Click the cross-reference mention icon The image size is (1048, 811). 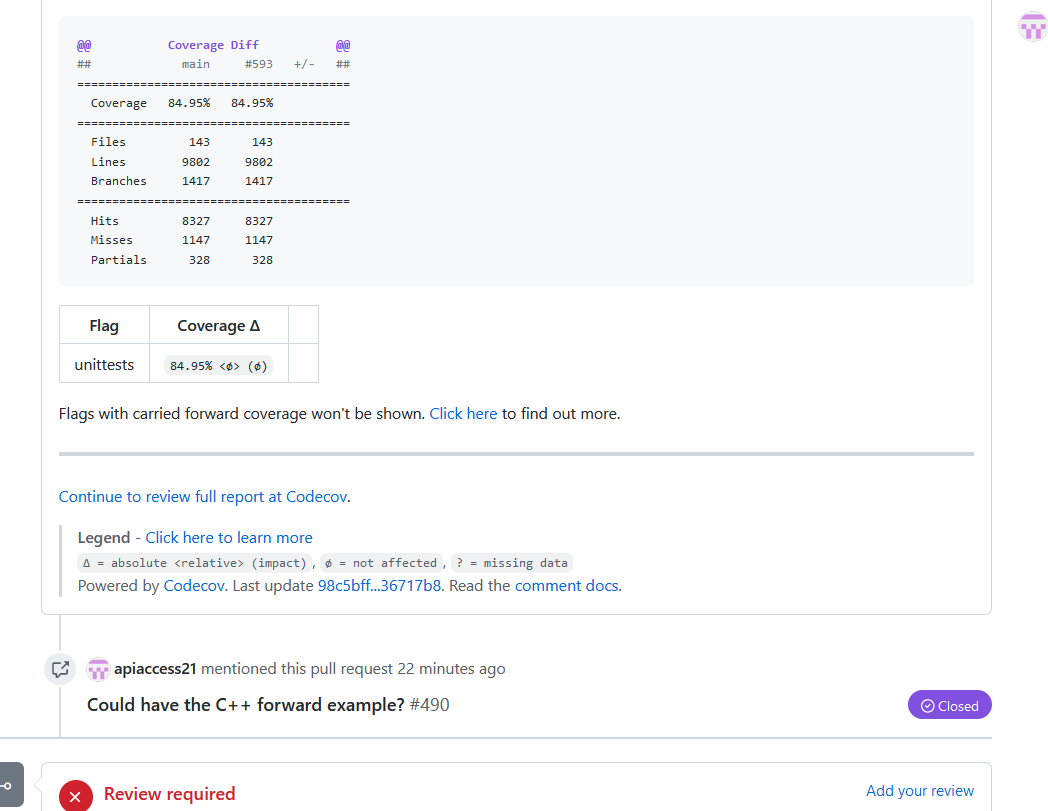(60, 669)
